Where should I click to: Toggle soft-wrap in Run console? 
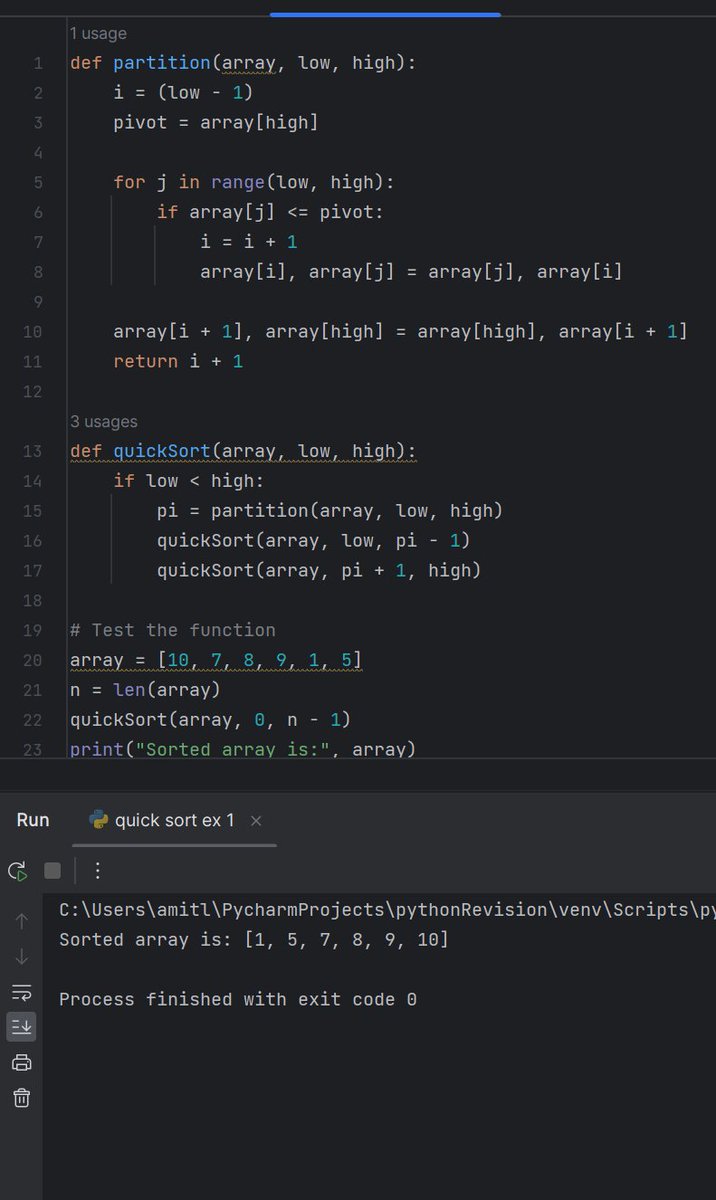click(22, 992)
